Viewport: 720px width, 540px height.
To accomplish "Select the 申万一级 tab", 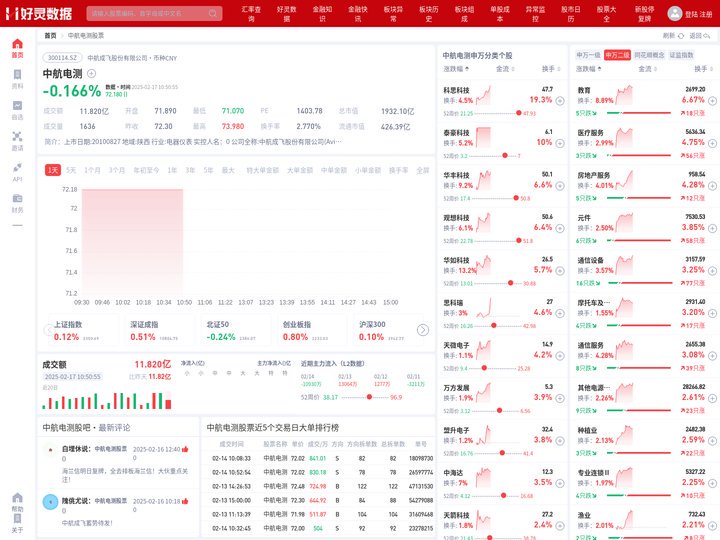I will pyautogui.click(x=589, y=55).
